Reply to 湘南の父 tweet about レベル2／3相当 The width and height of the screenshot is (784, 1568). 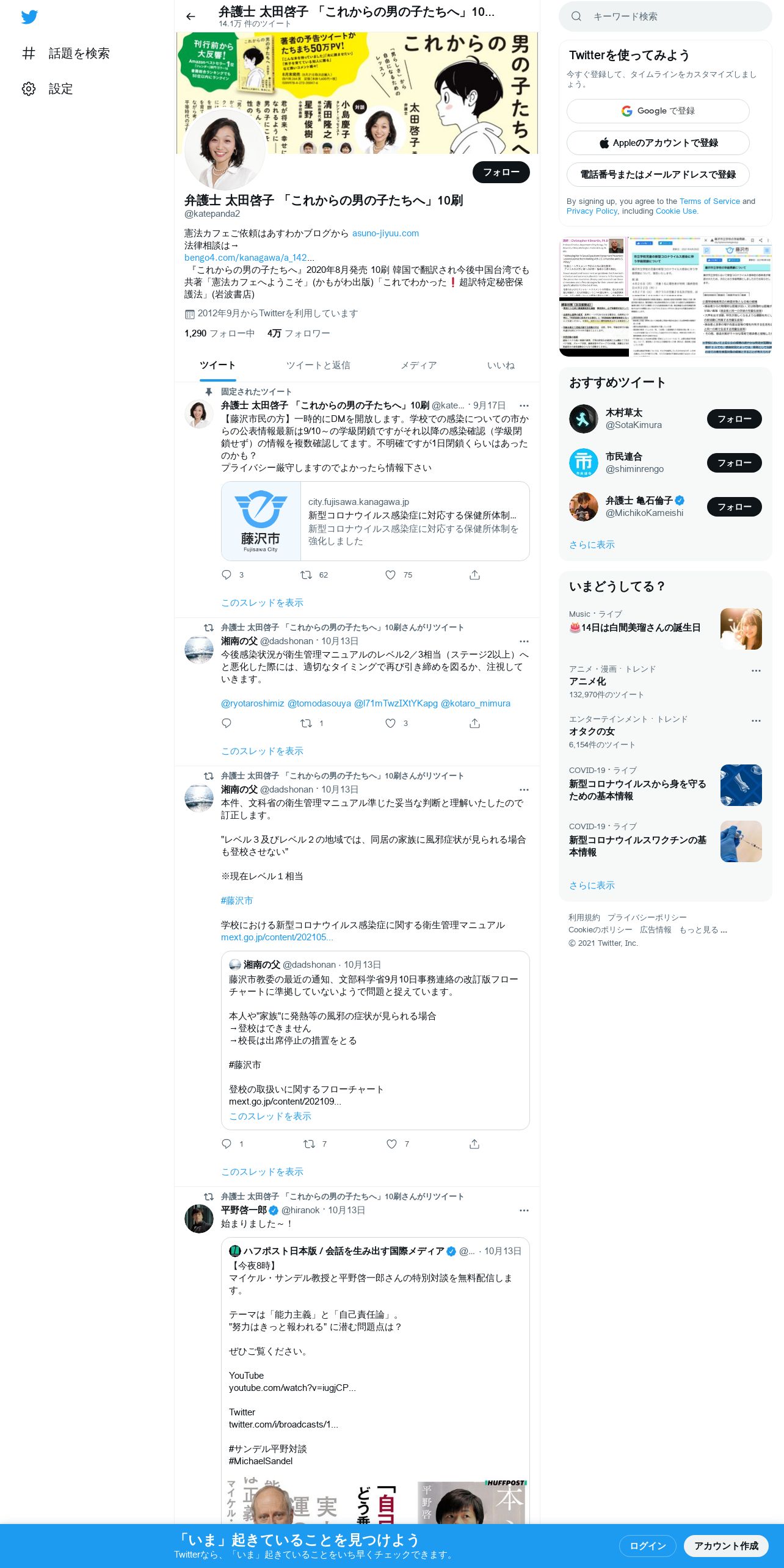point(227,724)
